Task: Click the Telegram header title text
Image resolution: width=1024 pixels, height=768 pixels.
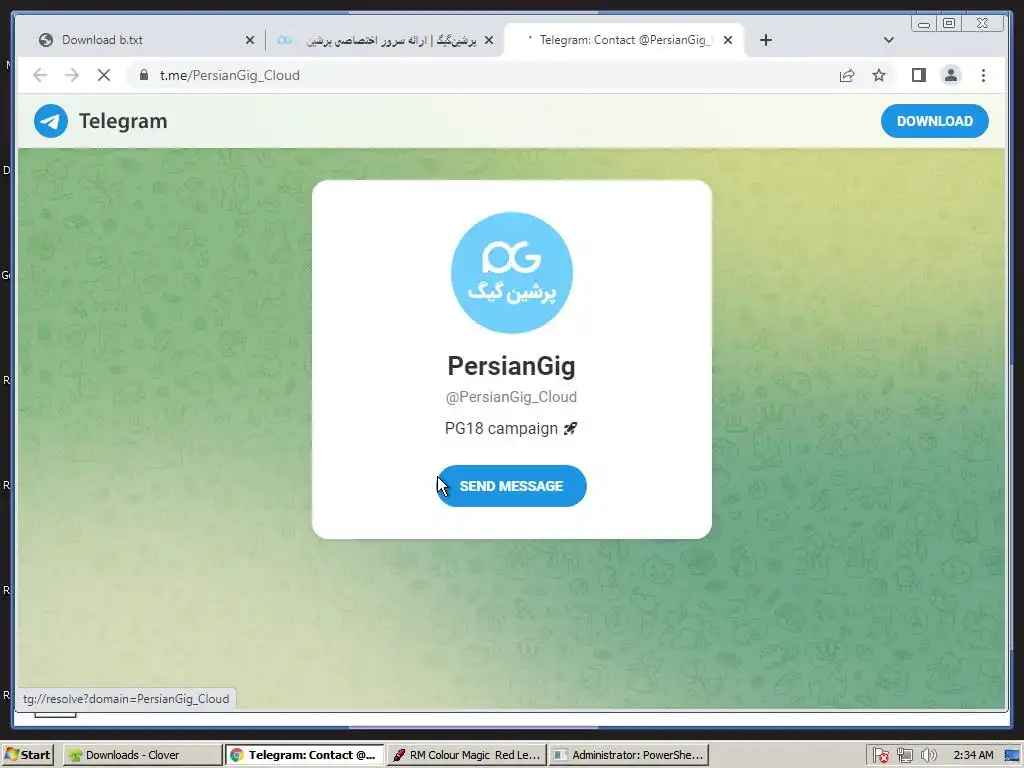Action: (x=123, y=121)
